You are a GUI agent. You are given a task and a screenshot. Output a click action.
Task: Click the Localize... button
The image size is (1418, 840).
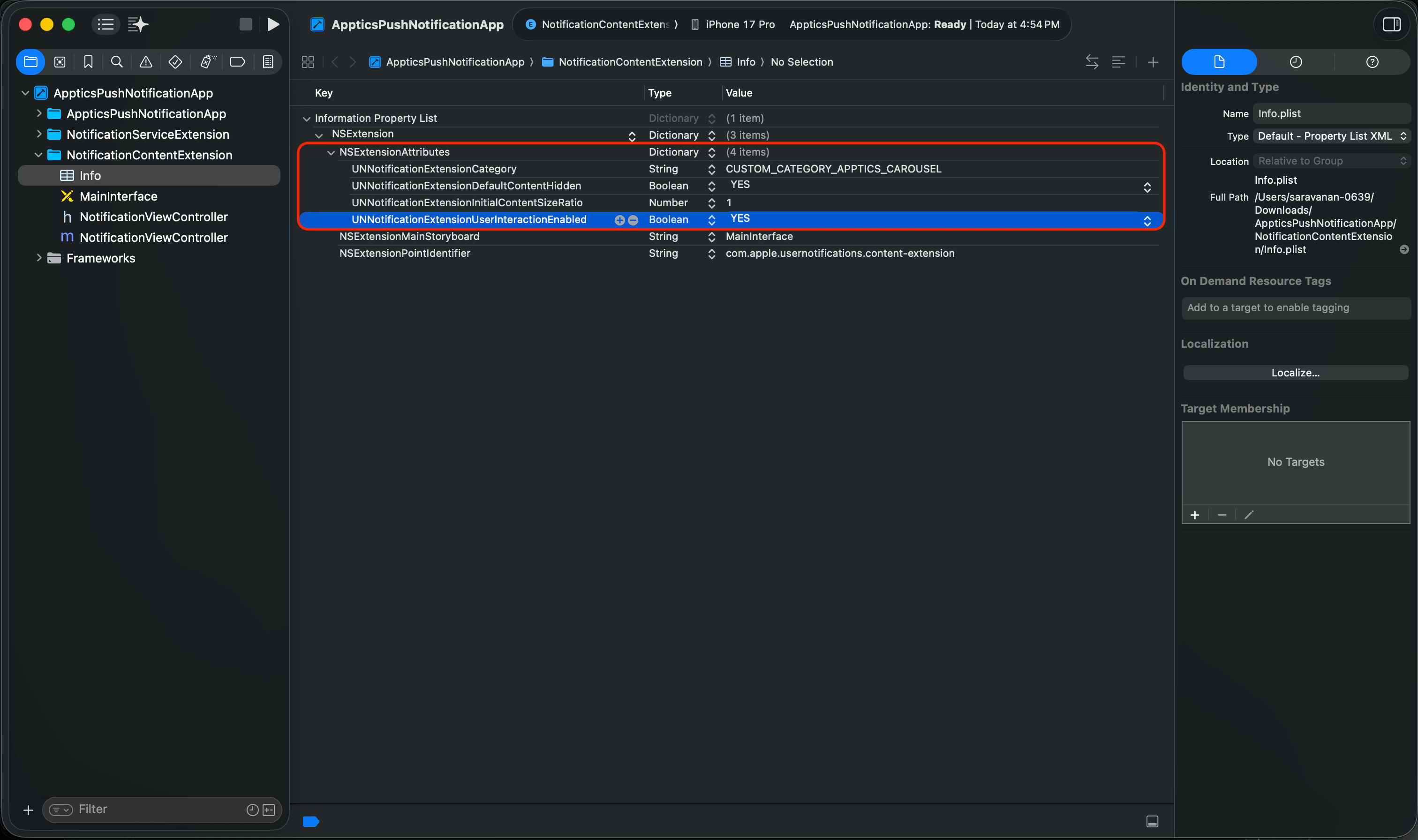click(x=1295, y=373)
